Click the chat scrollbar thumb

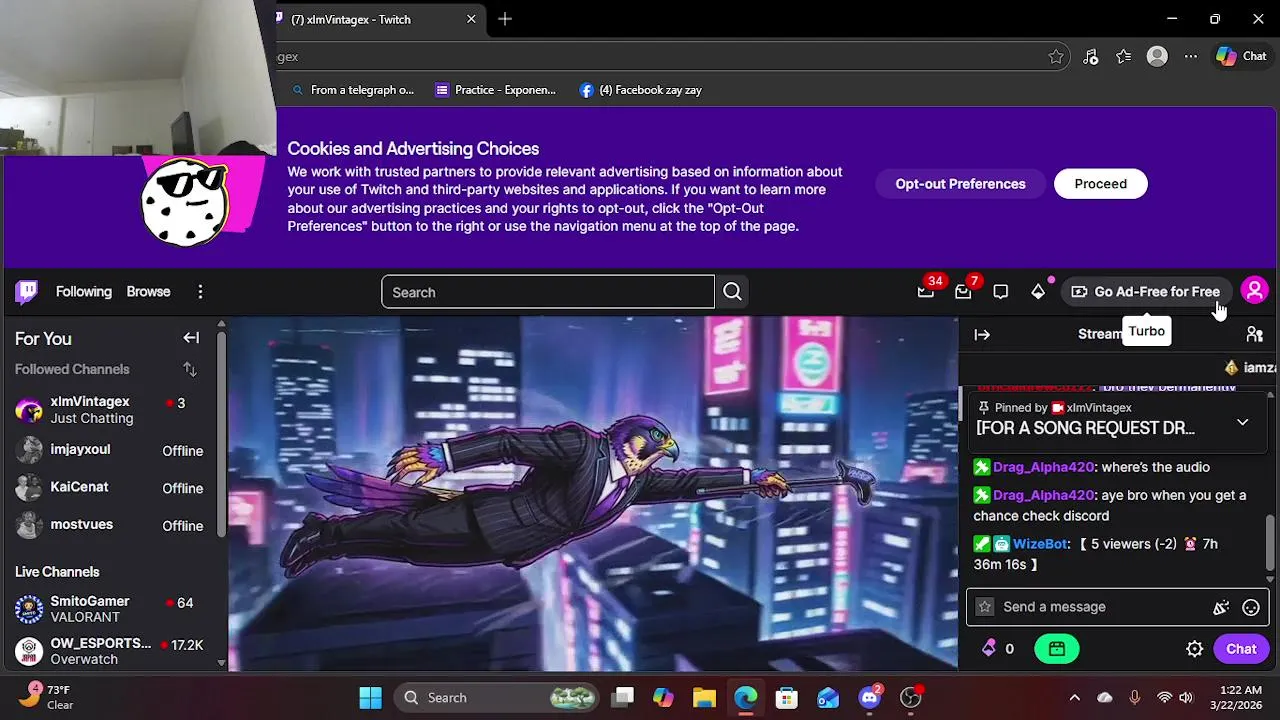(1271, 543)
